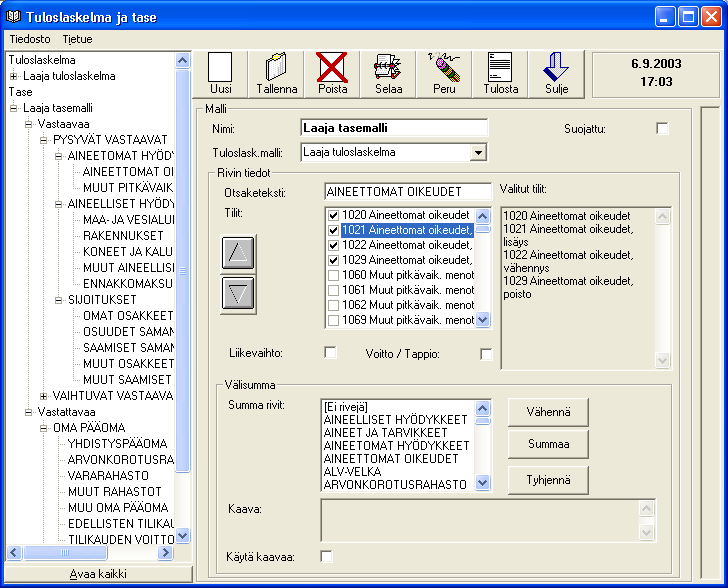Enable the Liikevaihto checkbox
The image size is (728, 588).
[330, 353]
